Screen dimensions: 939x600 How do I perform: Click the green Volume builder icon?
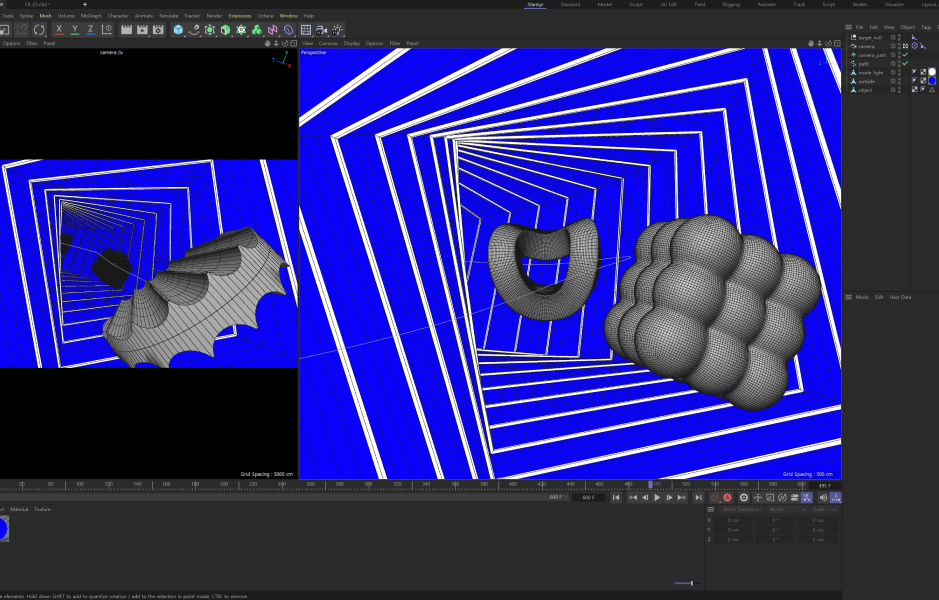(x=257, y=29)
